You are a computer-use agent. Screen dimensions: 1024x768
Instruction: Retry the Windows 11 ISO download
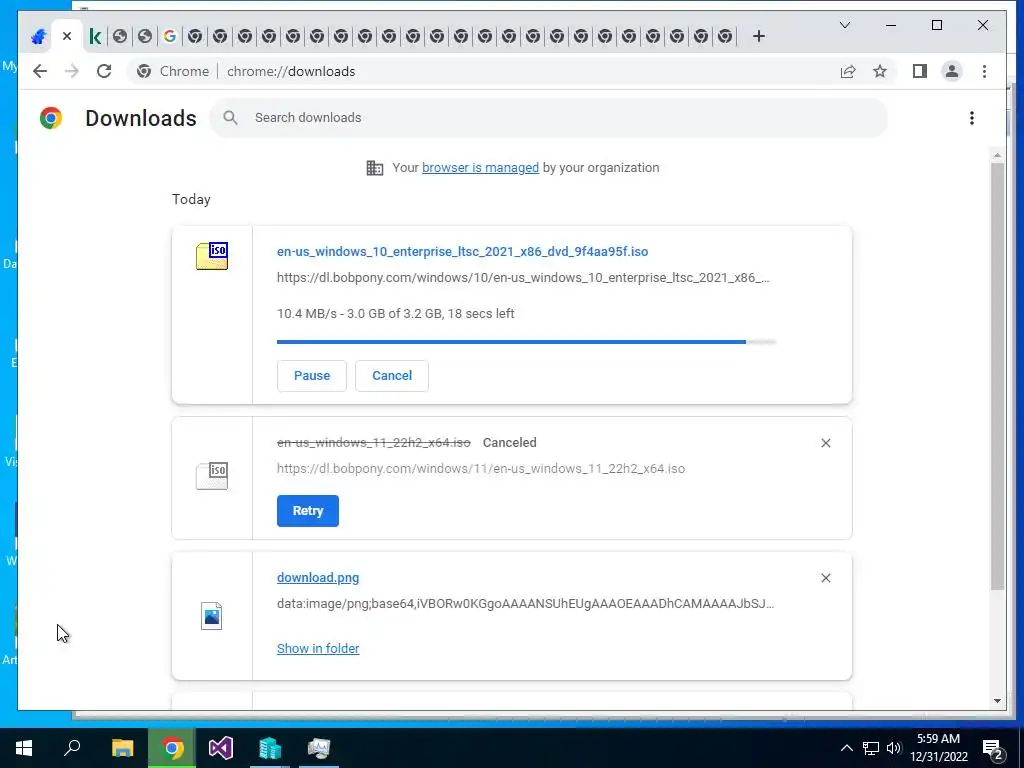click(308, 511)
